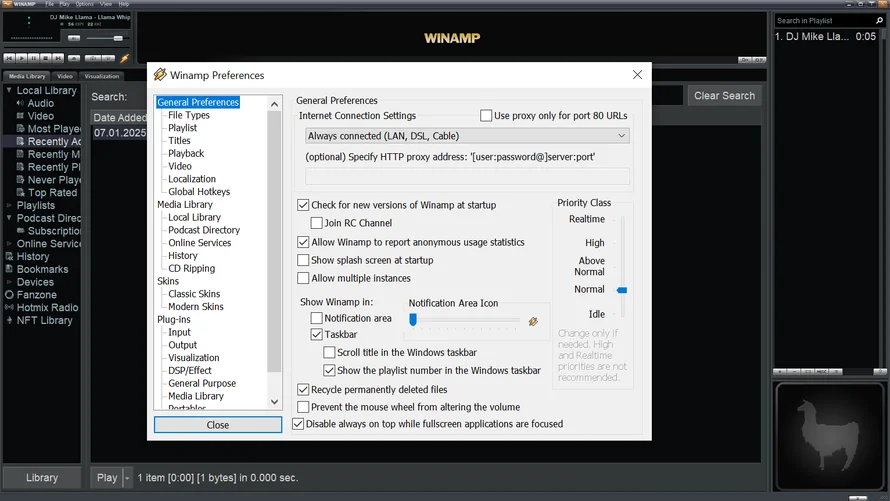Uncheck Recycle permanently deleted files
This screenshot has height=501, width=890.
pyautogui.click(x=303, y=390)
